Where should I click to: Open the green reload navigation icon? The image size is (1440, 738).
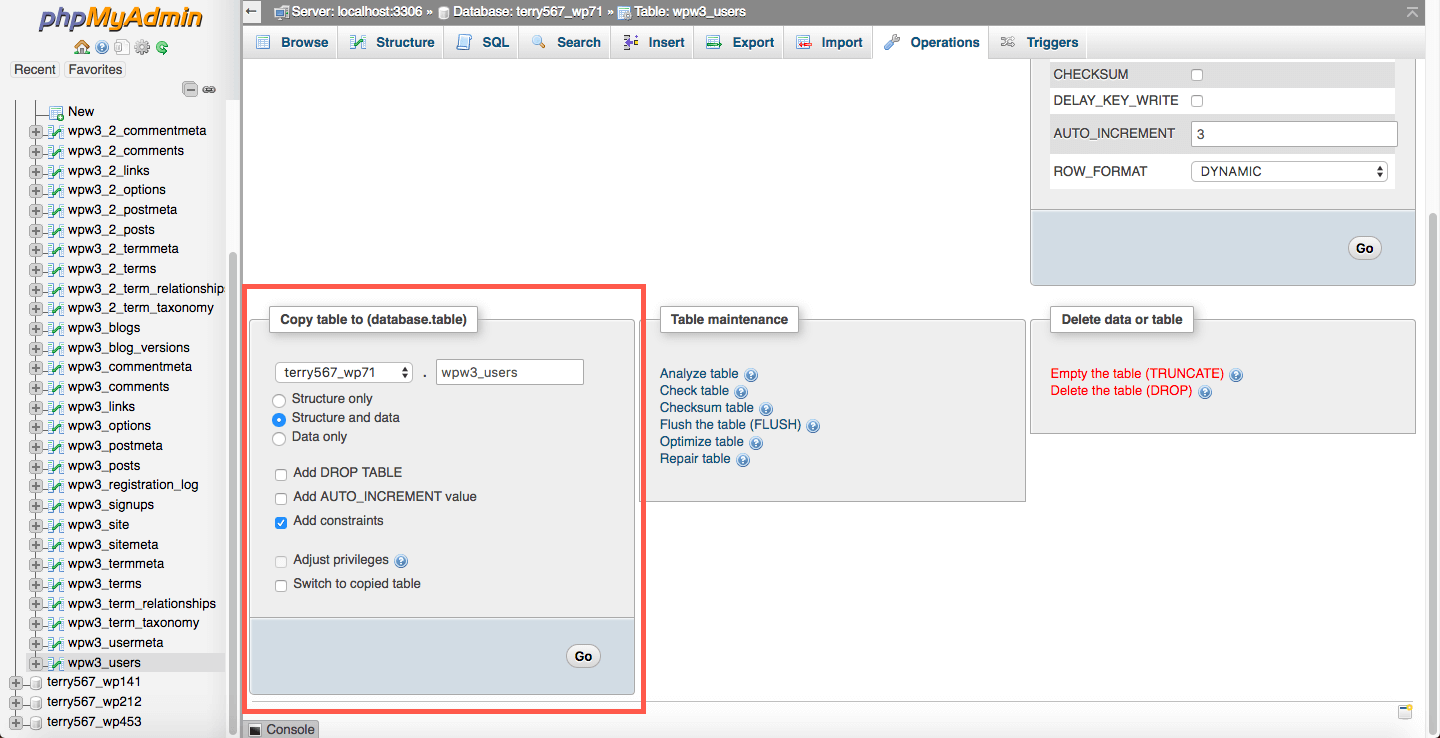point(161,47)
